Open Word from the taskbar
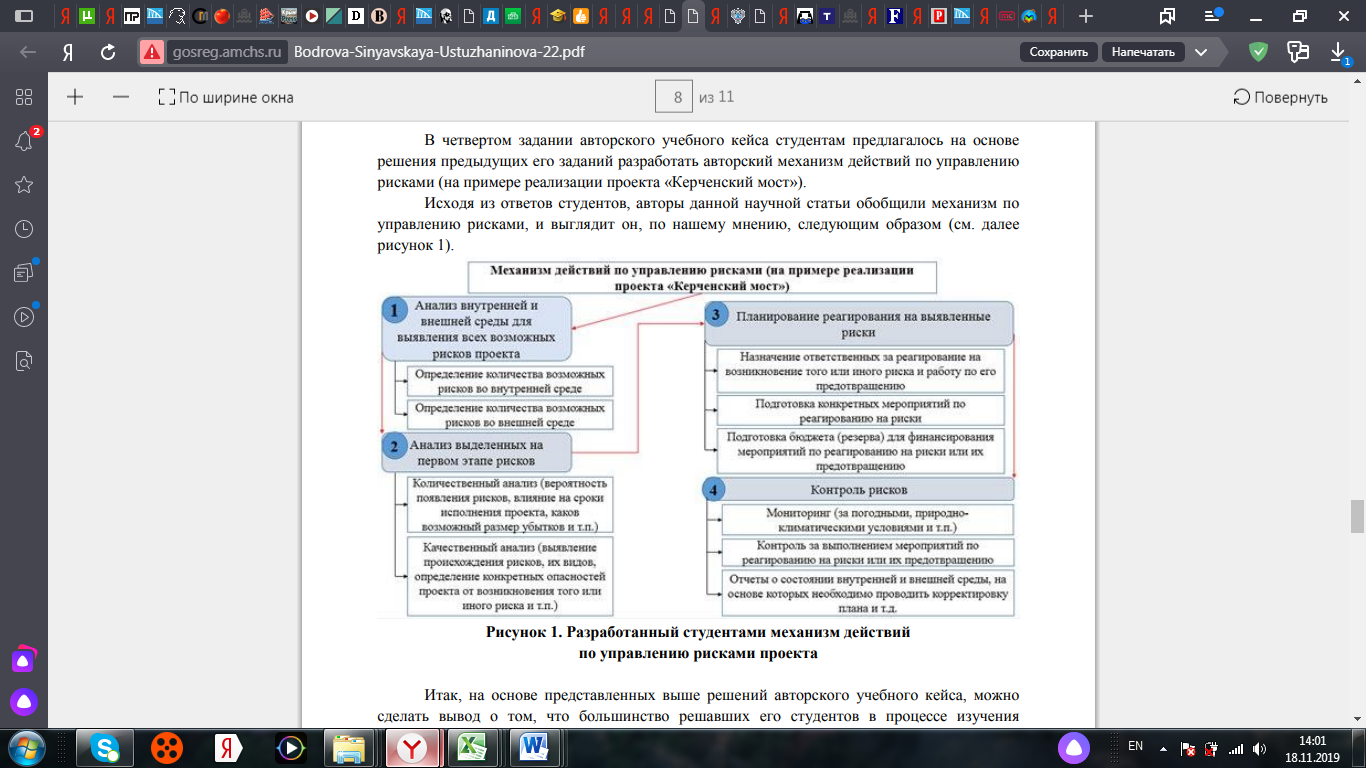The height and width of the screenshot is (768, 1366). tap(533, 747)
